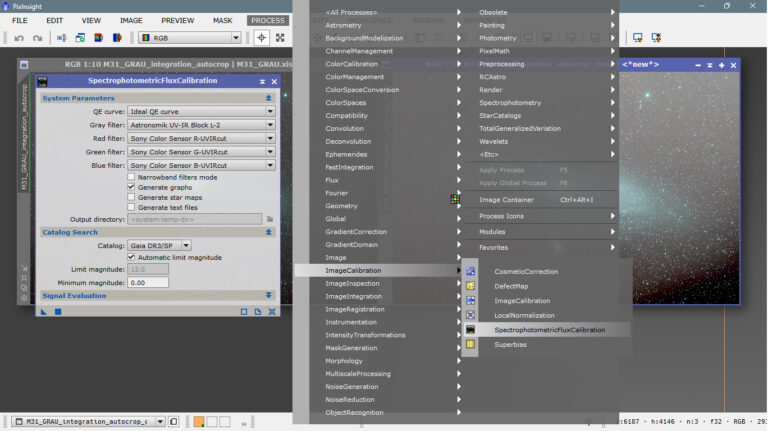Open the IMAGE menu
Viewport: 768px width, 431px height.
pyautogui.click(x=131, y=21)
